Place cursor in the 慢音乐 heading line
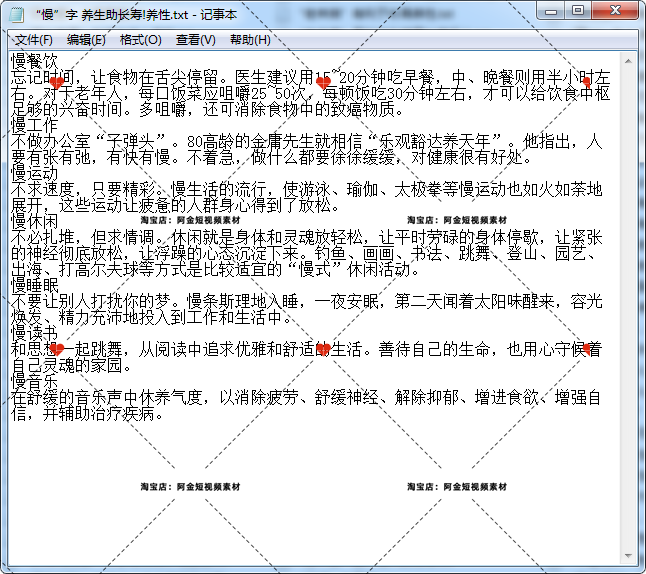The height and width of the screenshot is (574, 646). click(35, 381)
